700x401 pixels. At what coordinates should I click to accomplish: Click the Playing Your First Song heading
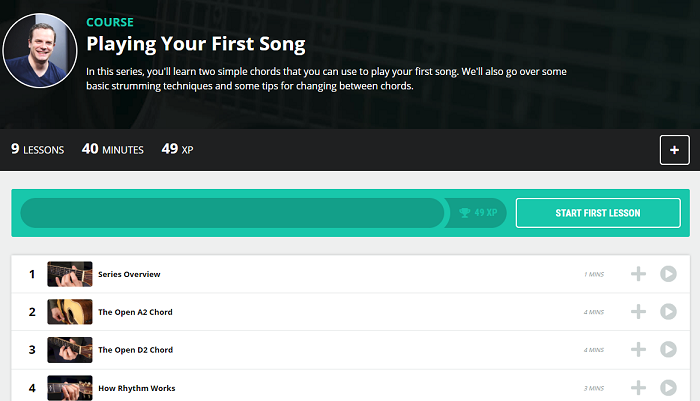(x=196, y=44)
